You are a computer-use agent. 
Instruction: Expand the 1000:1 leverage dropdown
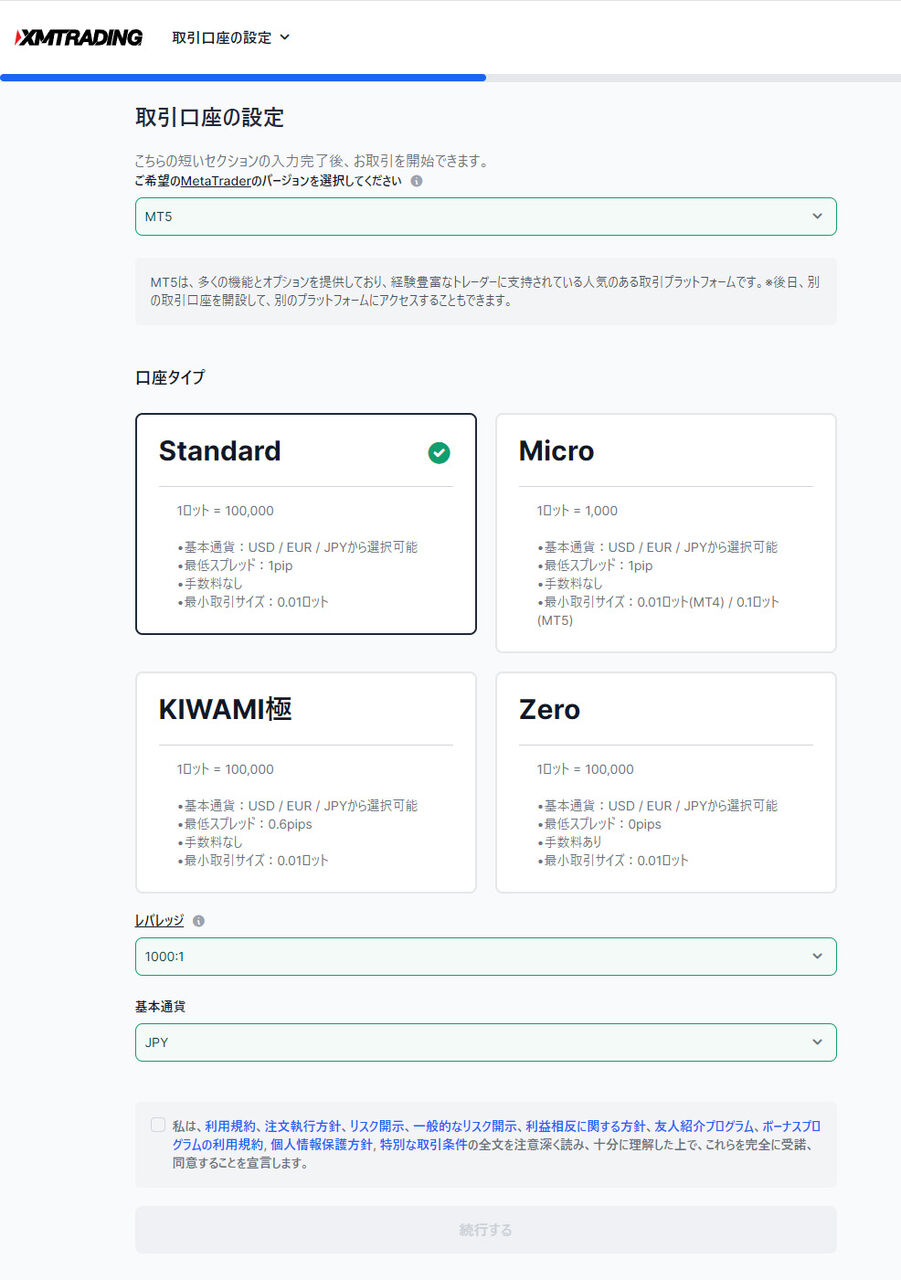486,956
